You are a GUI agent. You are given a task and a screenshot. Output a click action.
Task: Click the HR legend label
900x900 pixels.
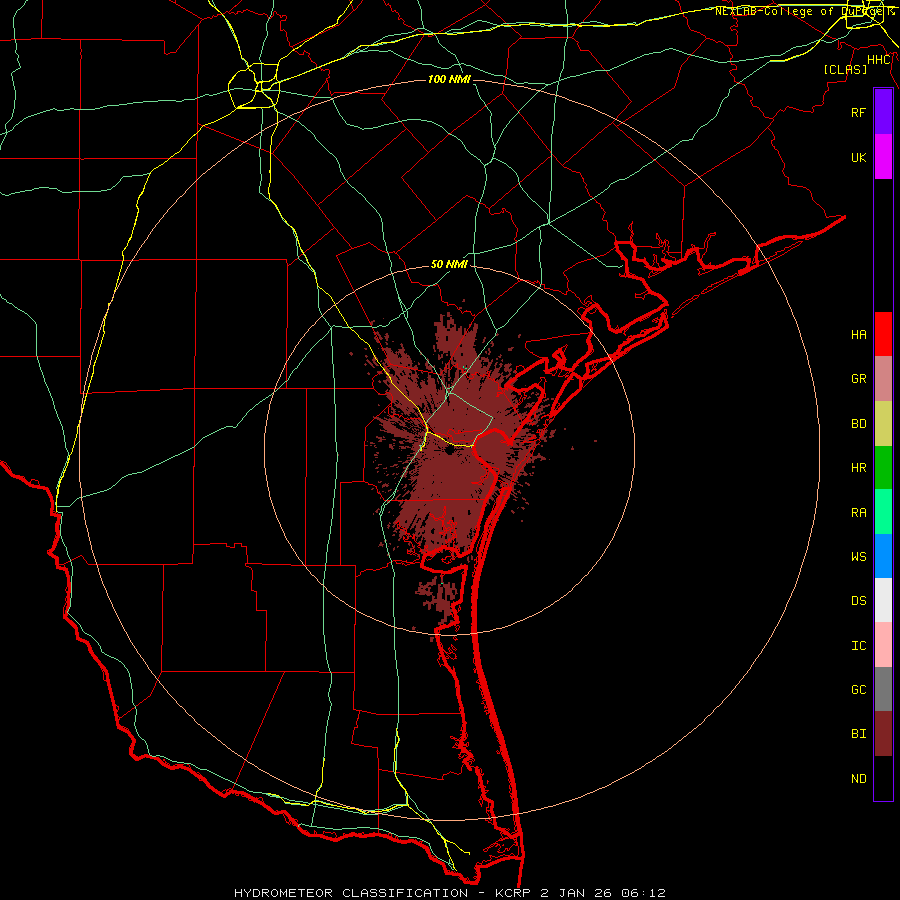858,468
